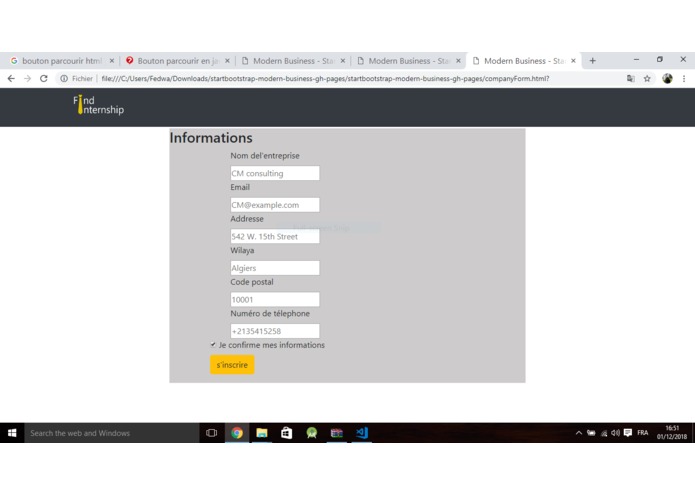The height and width of the screenshot is (494, 695).
Task: Select the active Modern Business tab
Action: [x=523, y=61]
